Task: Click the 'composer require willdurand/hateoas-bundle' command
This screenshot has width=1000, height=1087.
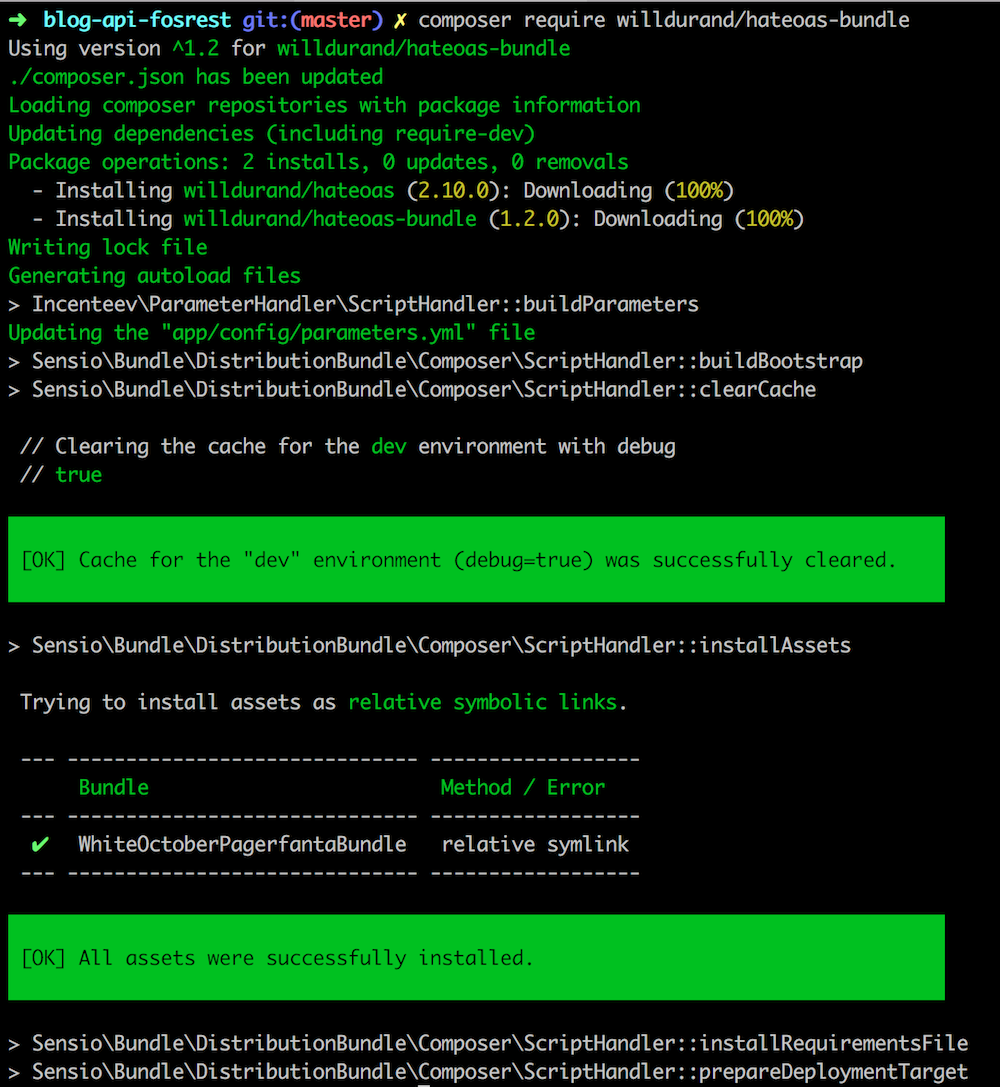Action: (x=664, y=20)
